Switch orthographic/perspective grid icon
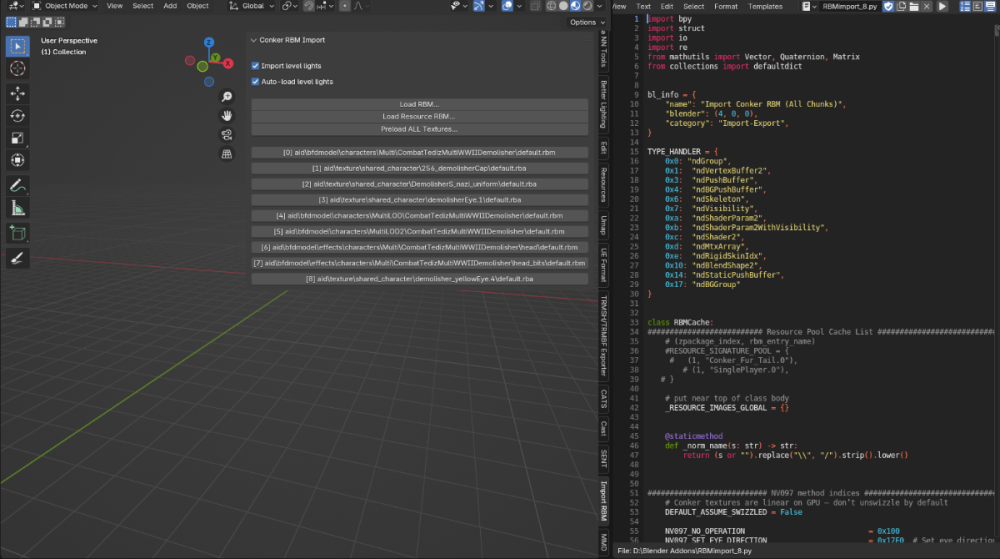Screen dimensions: 1000x559 [226, 154]
